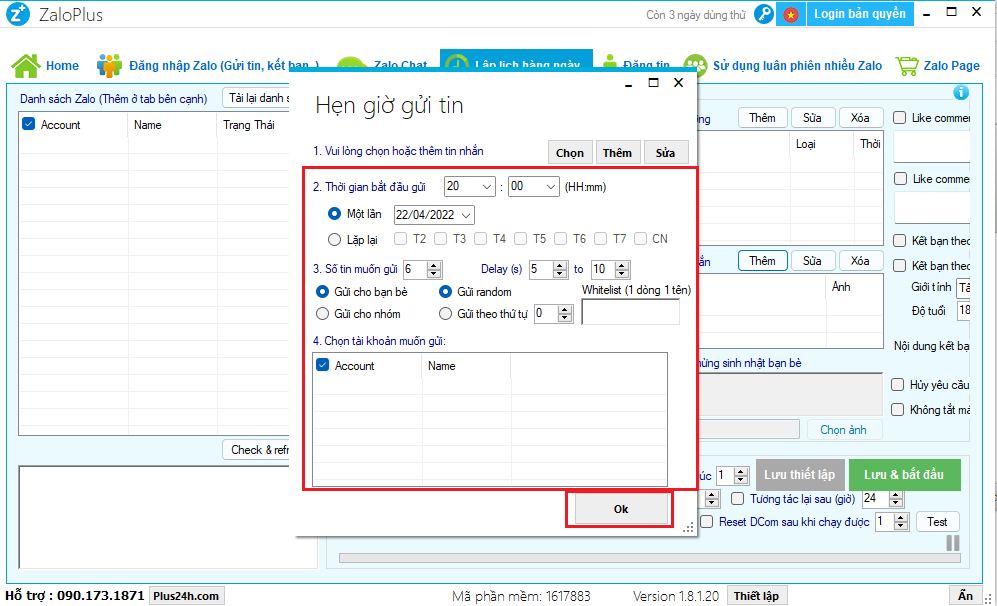Enable Reset DCom sau khi chạy checkbox
Image resolution: width=997 pixels, height=606 pixels.
click(x=707, y=521)
